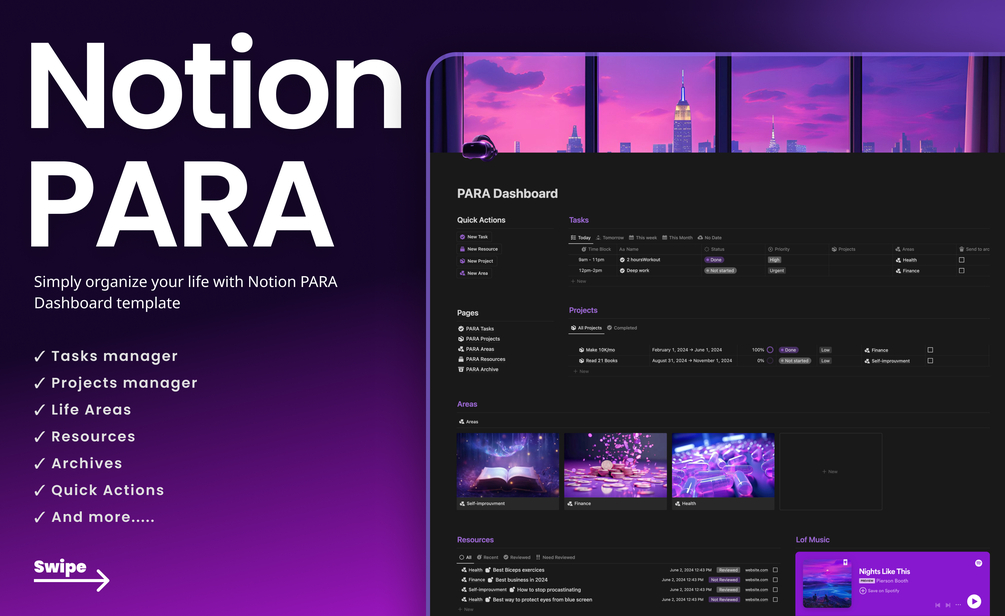
Task: Click the Save on Spotify plus icon
Action: point(863,590)
